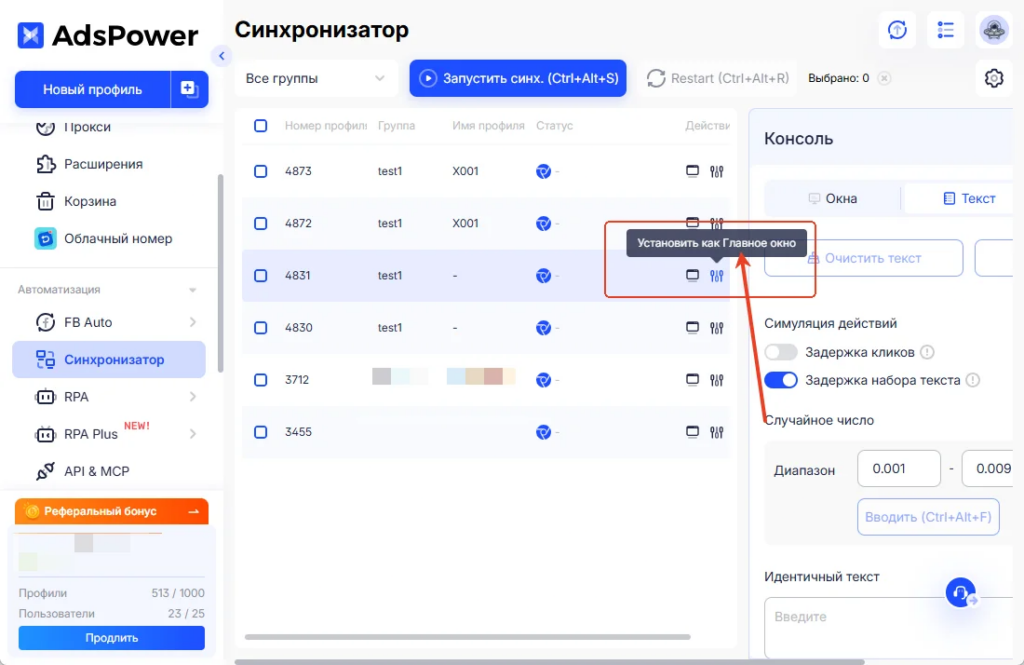The height and width of the screenshot is (665, 1024).
Task: Click the Идентичный текст input field
Action: (888, 627)
